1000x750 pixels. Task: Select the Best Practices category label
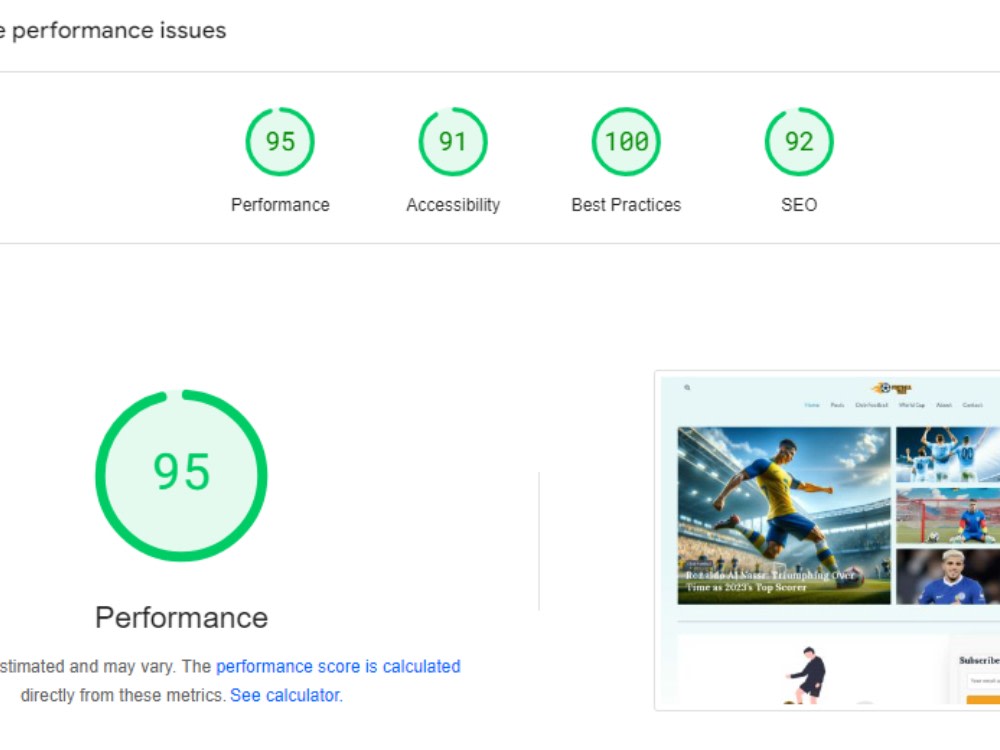626,205
